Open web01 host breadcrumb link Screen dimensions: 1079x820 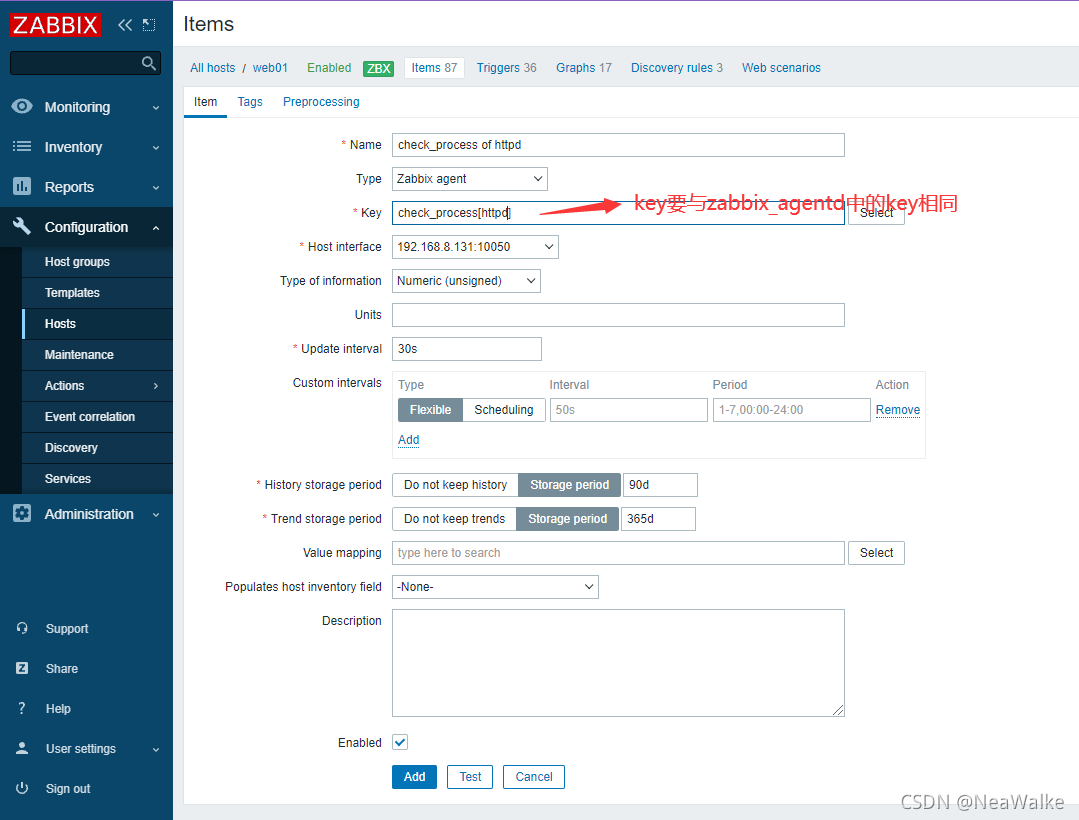coord(270,68)
